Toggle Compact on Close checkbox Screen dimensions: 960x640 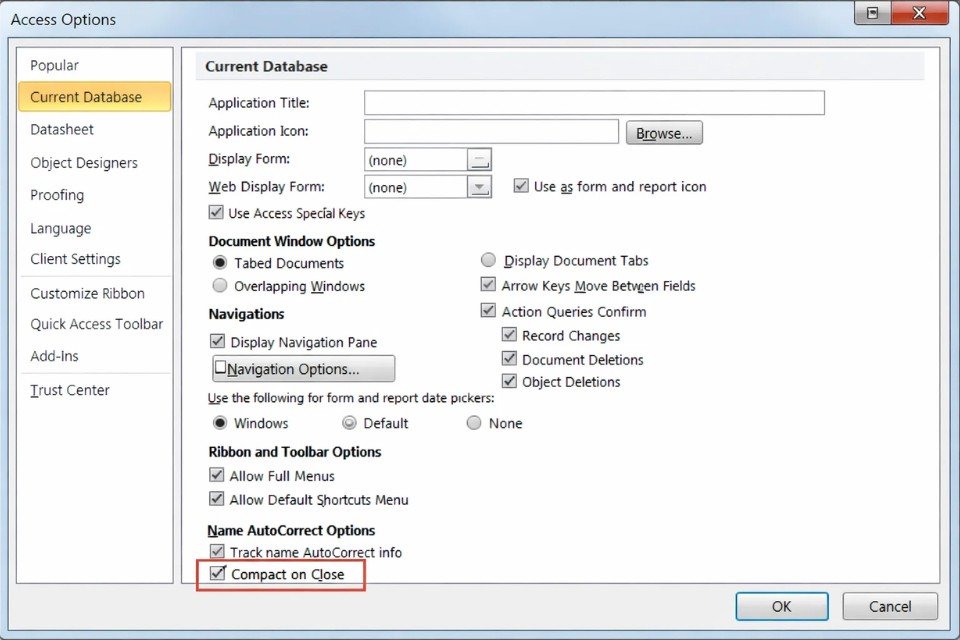point(218,574)
